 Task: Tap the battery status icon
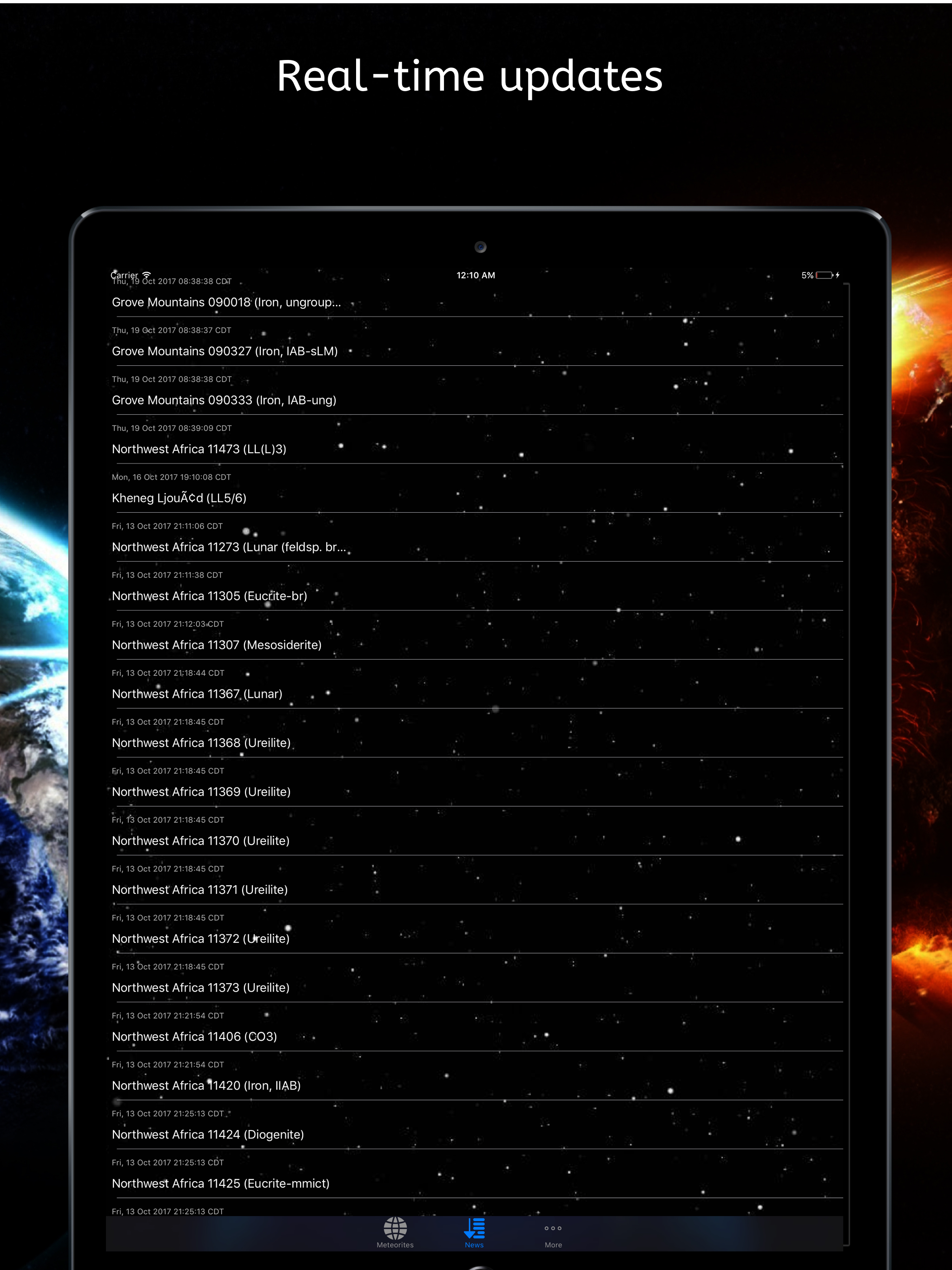pos(825,275)
